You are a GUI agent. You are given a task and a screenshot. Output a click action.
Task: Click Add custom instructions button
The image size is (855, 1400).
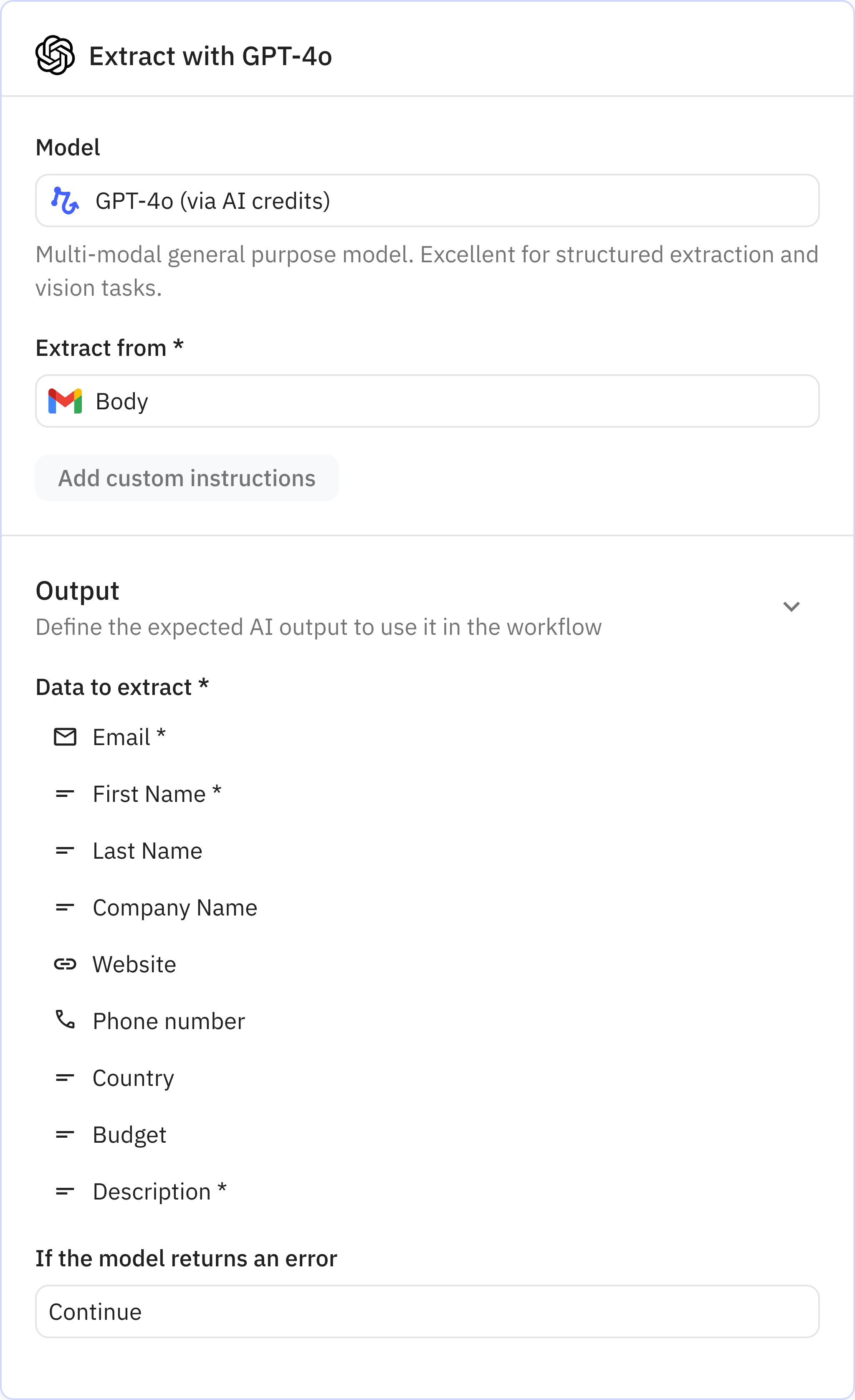187,478
